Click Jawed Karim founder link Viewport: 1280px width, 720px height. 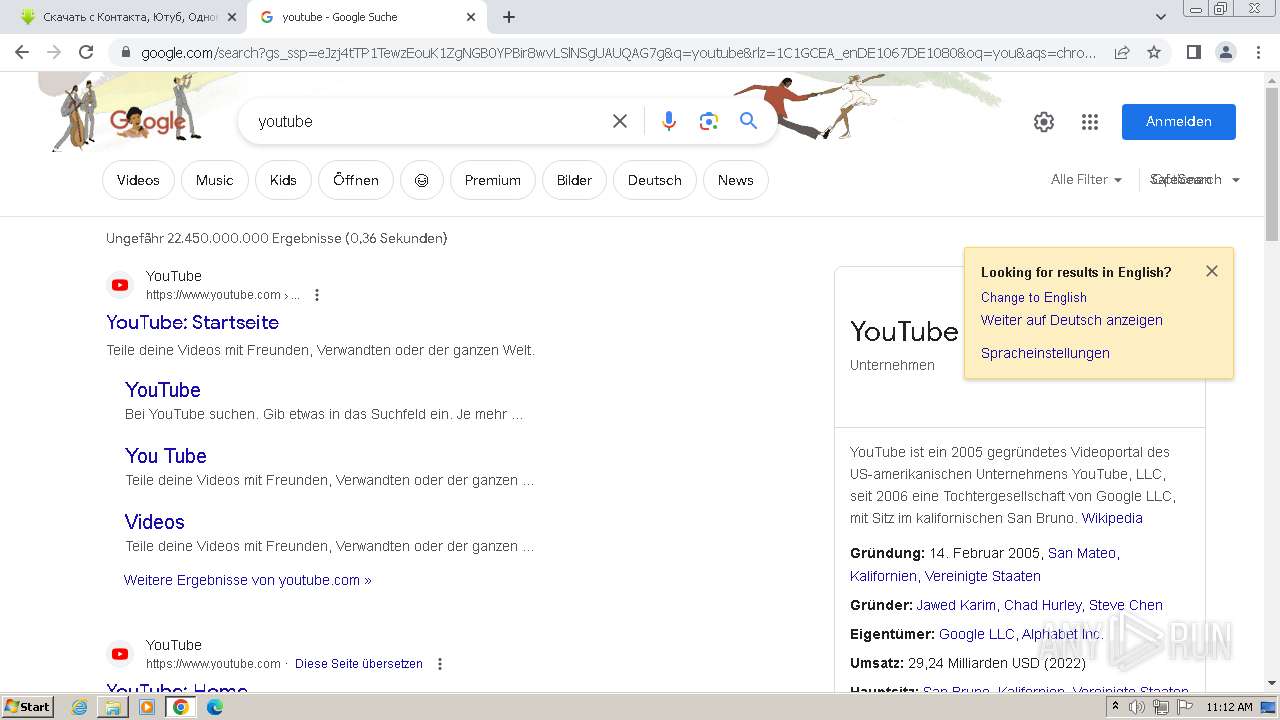[x=956, y=605]
